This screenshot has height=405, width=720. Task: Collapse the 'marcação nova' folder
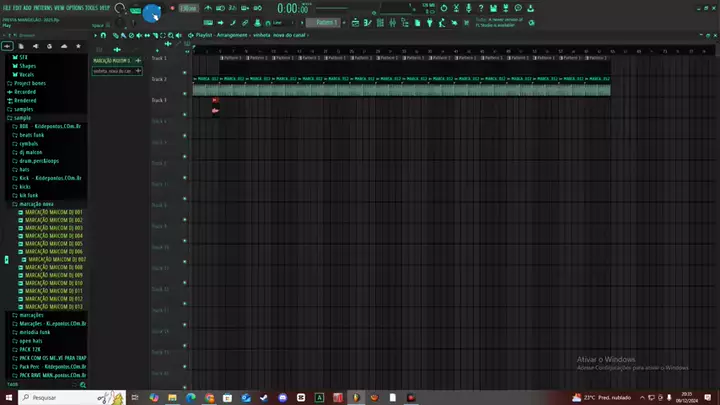click(35, 204)
